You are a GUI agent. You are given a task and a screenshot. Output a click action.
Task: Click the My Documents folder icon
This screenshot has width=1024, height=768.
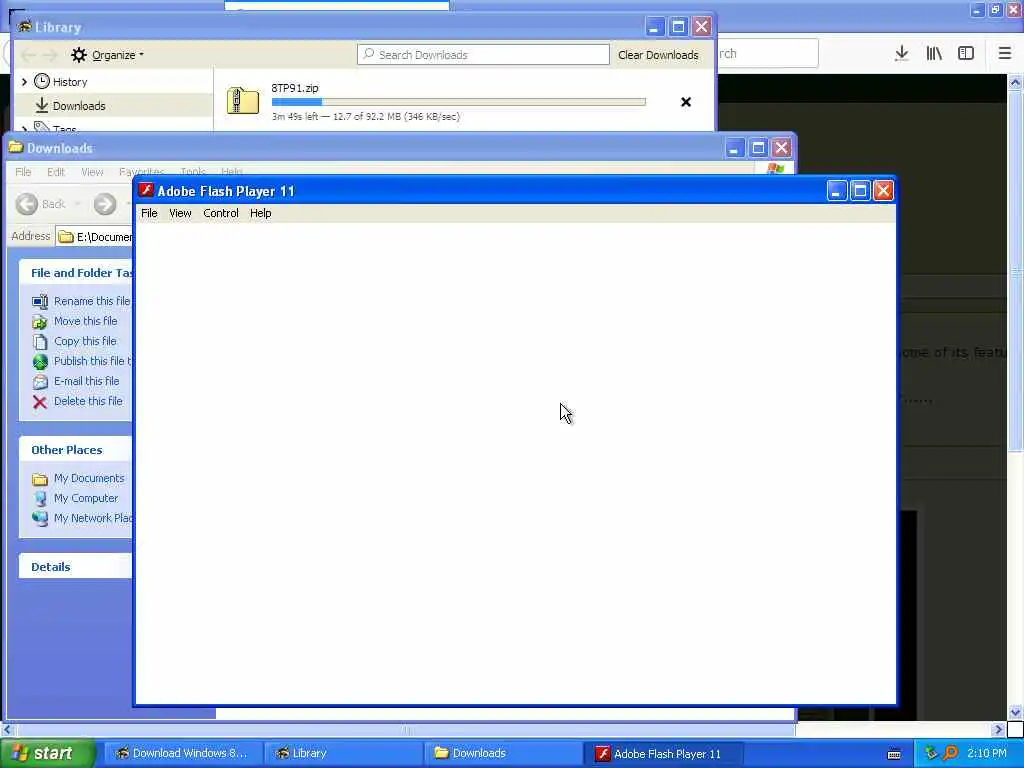point(40,479)
